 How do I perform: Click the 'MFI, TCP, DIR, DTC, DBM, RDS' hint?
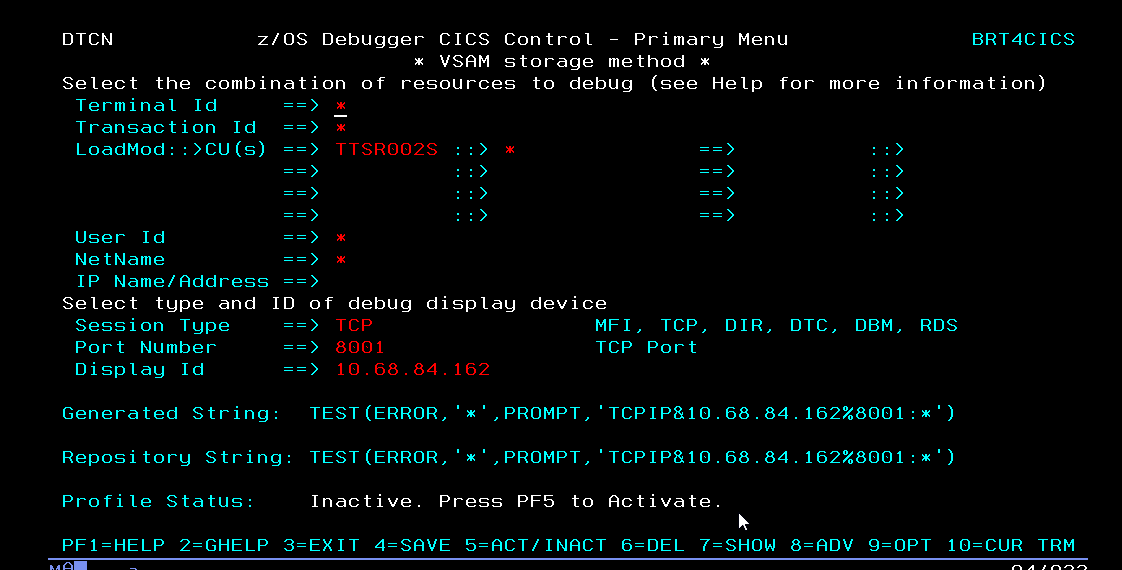(x=776, y=325)
